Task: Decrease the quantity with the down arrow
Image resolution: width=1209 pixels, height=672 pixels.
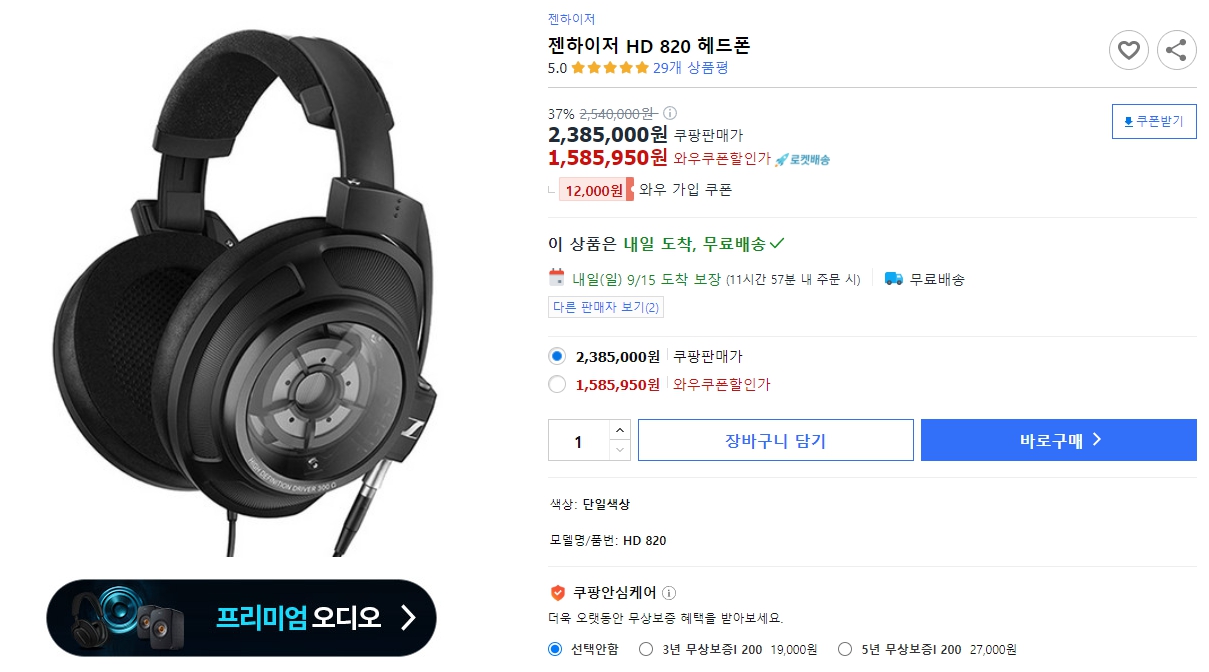Action: (x=621, y=448)
